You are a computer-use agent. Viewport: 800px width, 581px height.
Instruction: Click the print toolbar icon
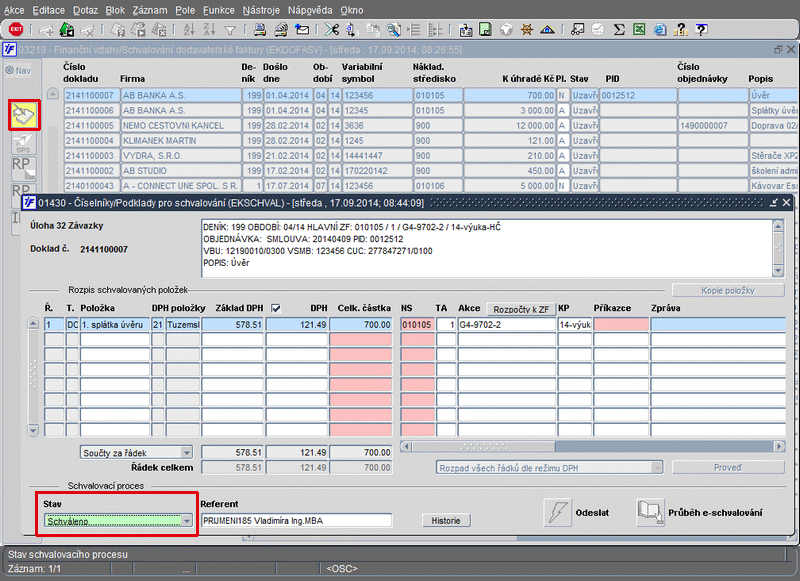pyautogui.click(x=260, y=30)
